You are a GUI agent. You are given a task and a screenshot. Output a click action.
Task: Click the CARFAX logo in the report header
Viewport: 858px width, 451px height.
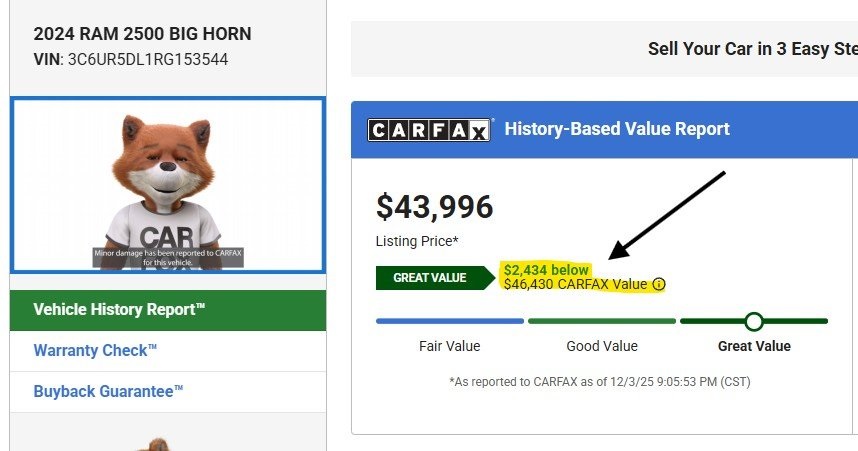point(430,130)
